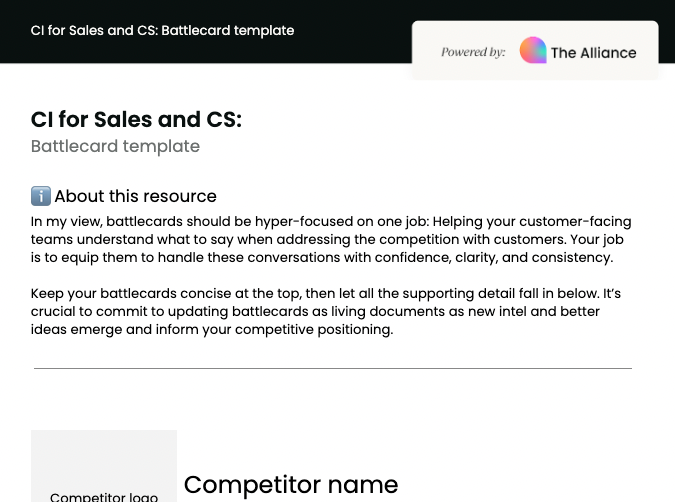Select the bold "CI for Sales and CS:" heading

tap(136, 120)
